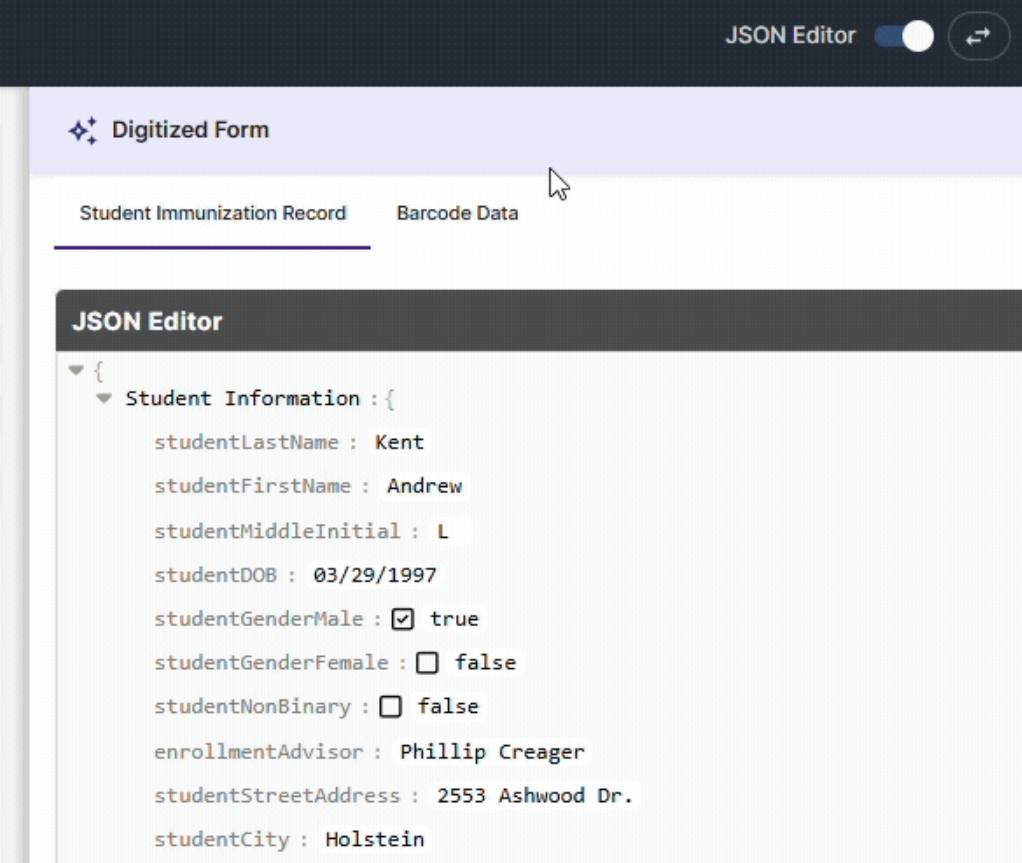
Task: Toggle the JSON Editor switch off
Action: [x=903, y=37]
